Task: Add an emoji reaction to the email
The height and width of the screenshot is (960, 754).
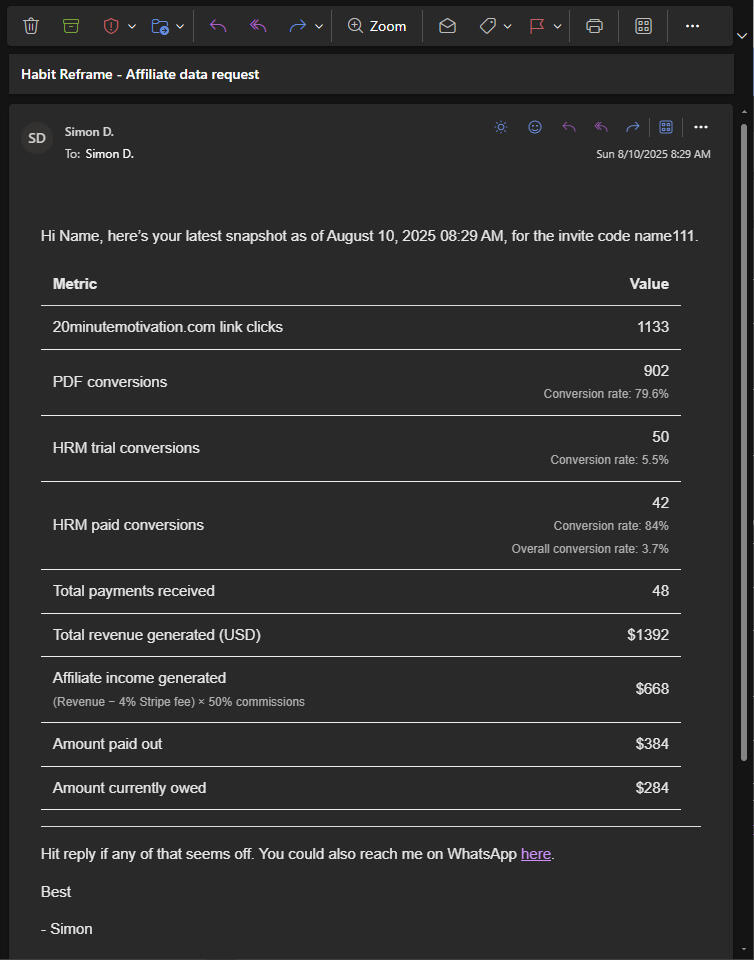Action: (535, 127)
